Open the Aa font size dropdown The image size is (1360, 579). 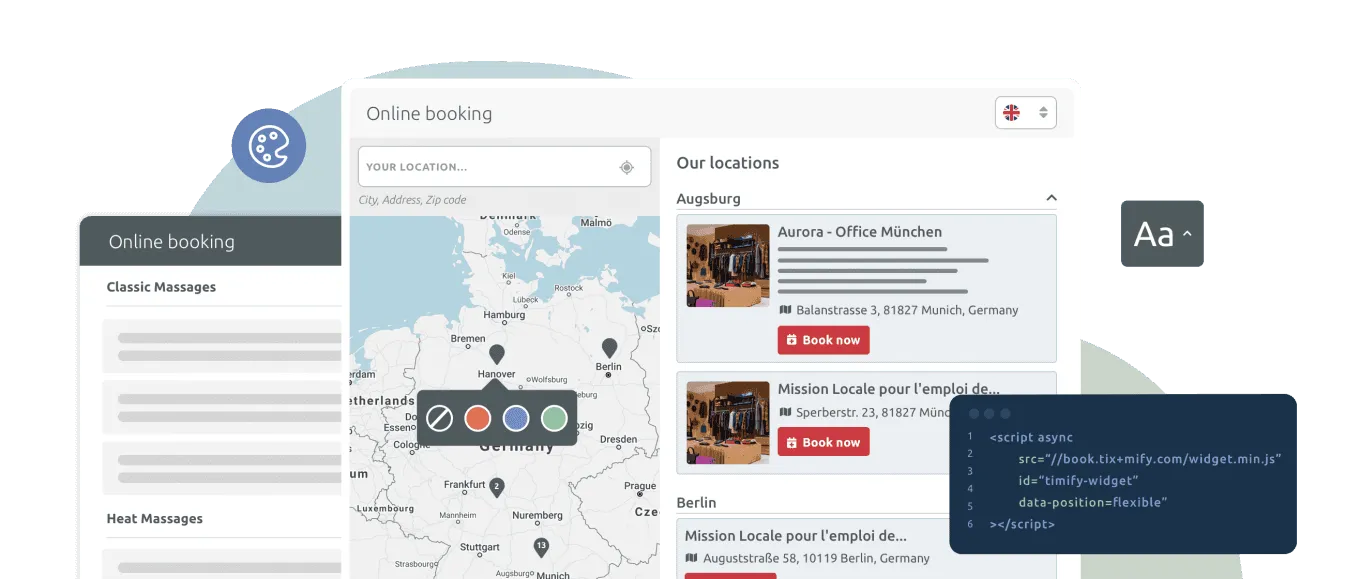[1162, 234]
